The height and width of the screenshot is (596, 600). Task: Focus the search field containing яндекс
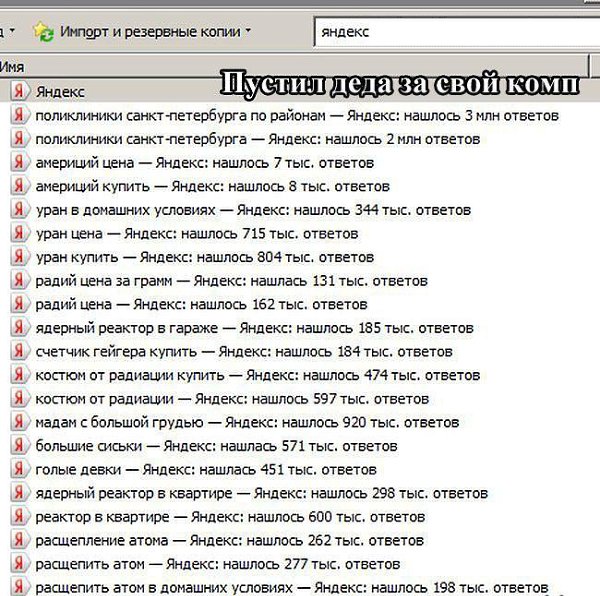point(457,32)
